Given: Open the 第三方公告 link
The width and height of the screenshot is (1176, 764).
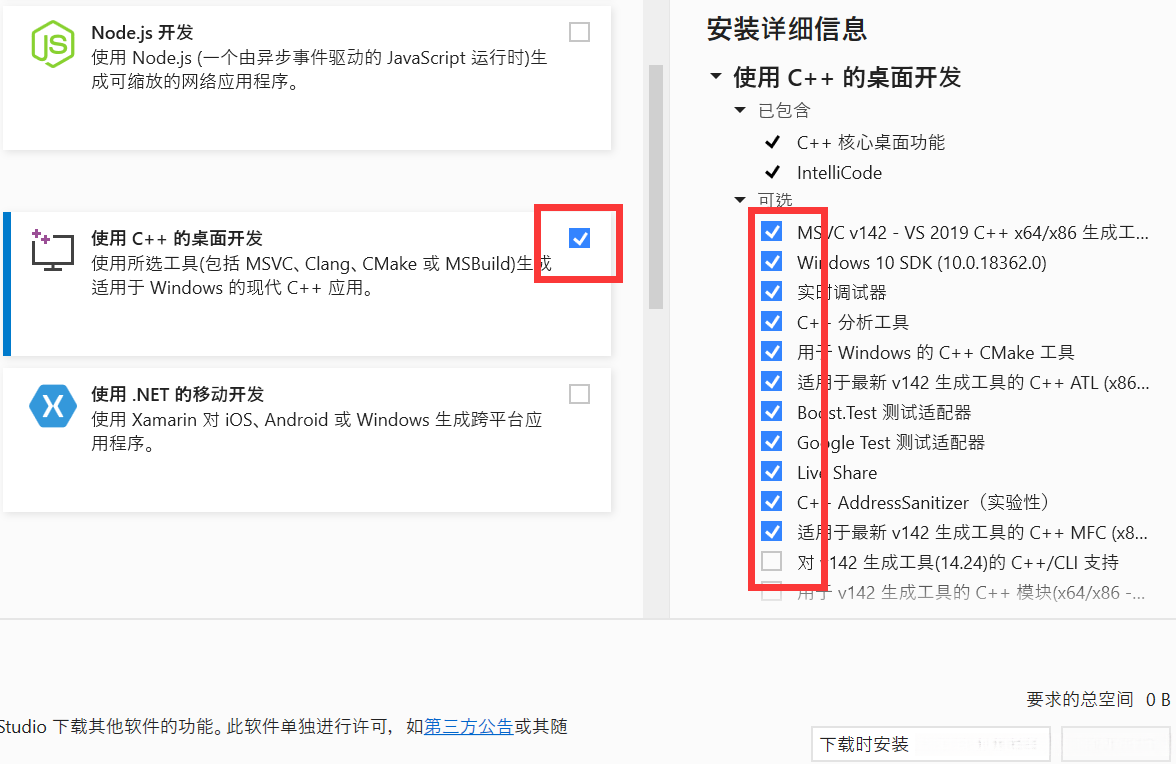Looking at the screenshot, I should pos(468,727).
